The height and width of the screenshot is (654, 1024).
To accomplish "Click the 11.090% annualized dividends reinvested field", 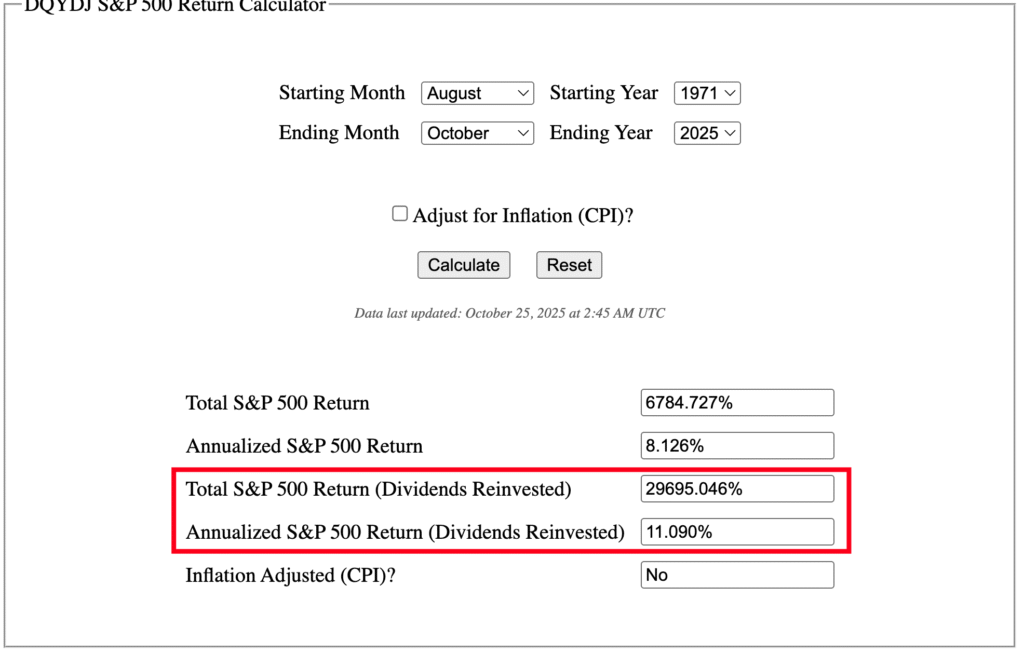I will (737, 532).
